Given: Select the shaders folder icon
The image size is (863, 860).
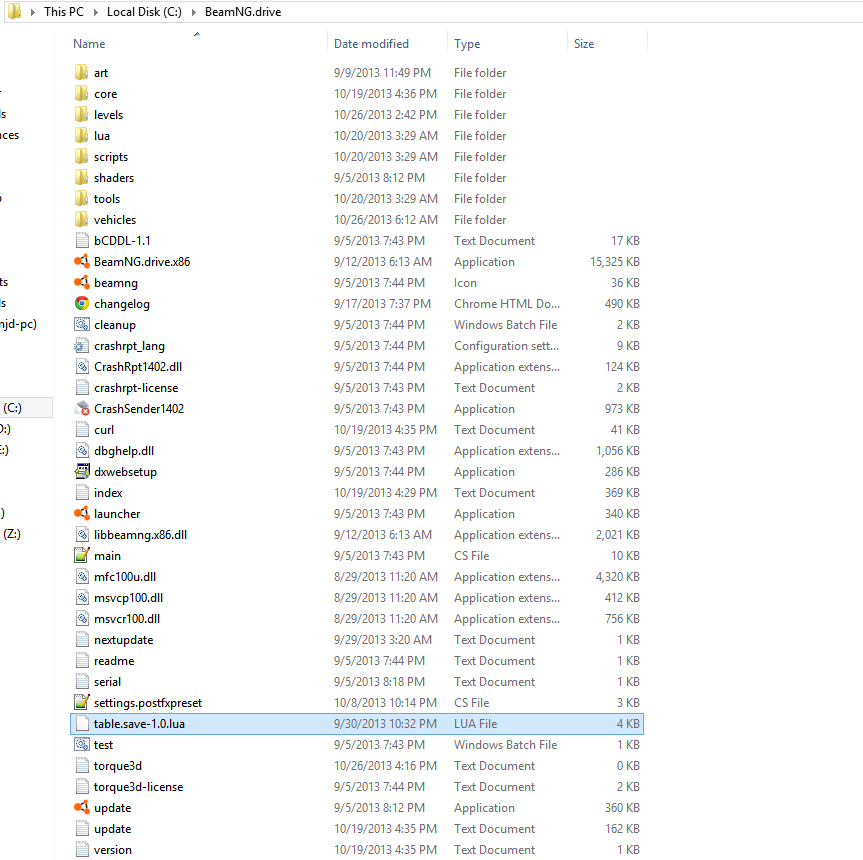Looking at the screenshot, I should pos(81,178).
